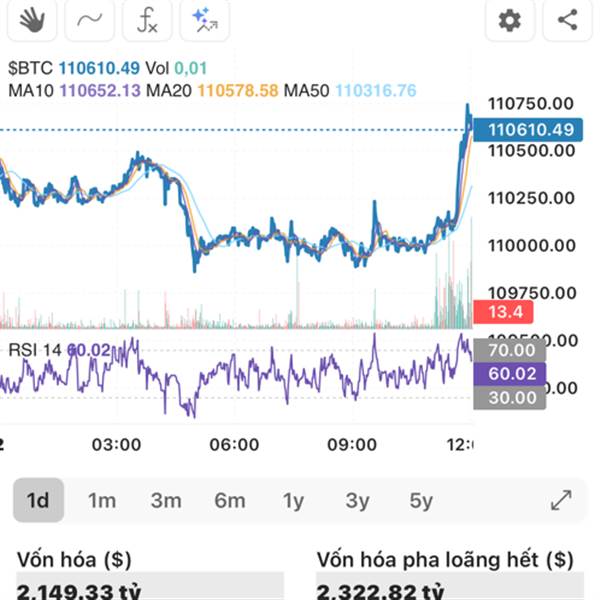Click the 09:00 time axis marker
This screenshot has height=600, width=600.
pos(353,444)
